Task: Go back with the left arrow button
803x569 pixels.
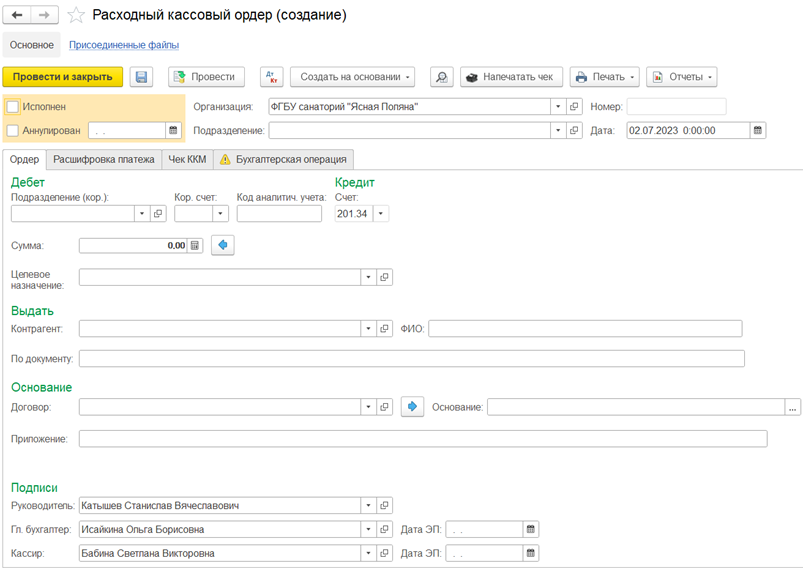Action: [x=17, y=15]
